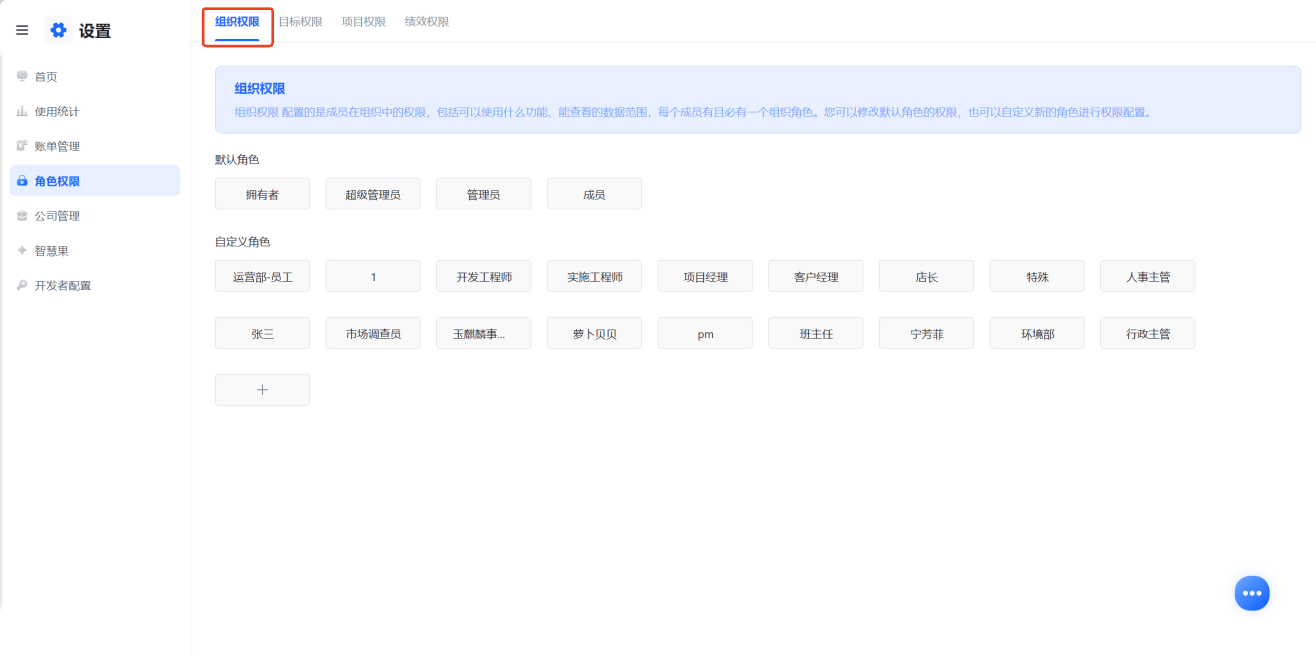The width and height of the screenshot is (1316, 656).
Task: Open the custom role named 1
Action: [x=373, y=276]
